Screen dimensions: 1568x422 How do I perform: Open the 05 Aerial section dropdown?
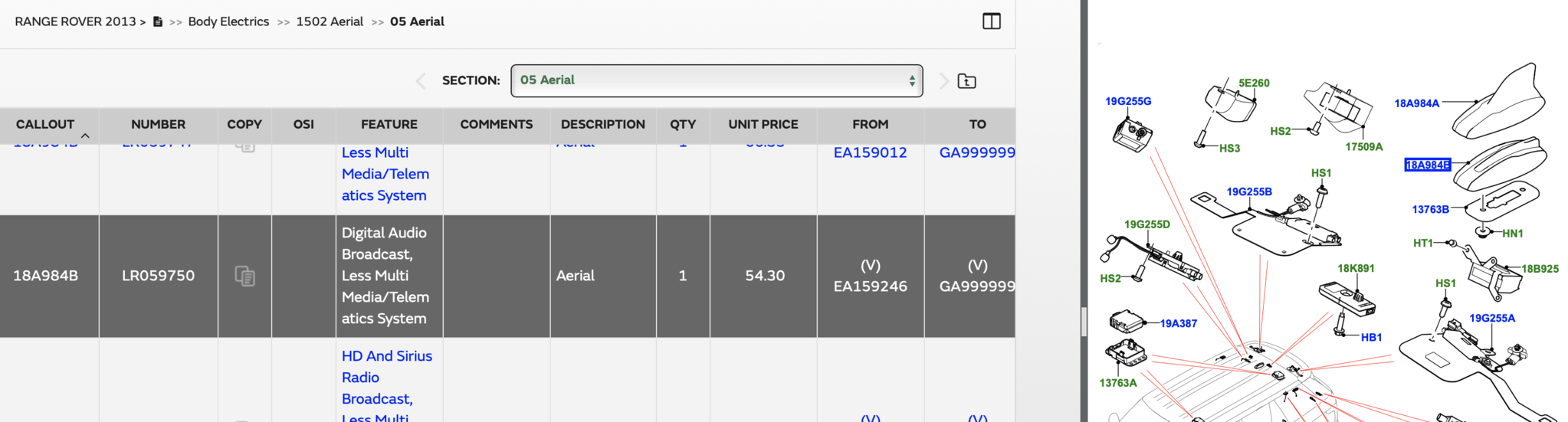717,80
